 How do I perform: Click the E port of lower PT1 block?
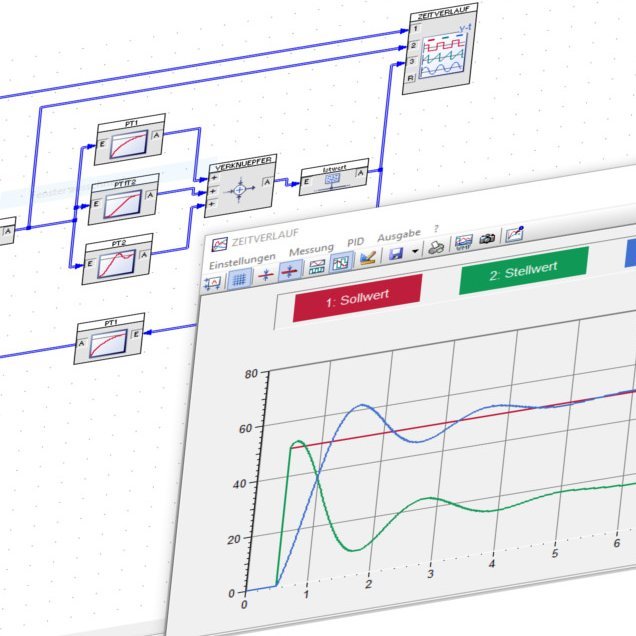(136, 334)
